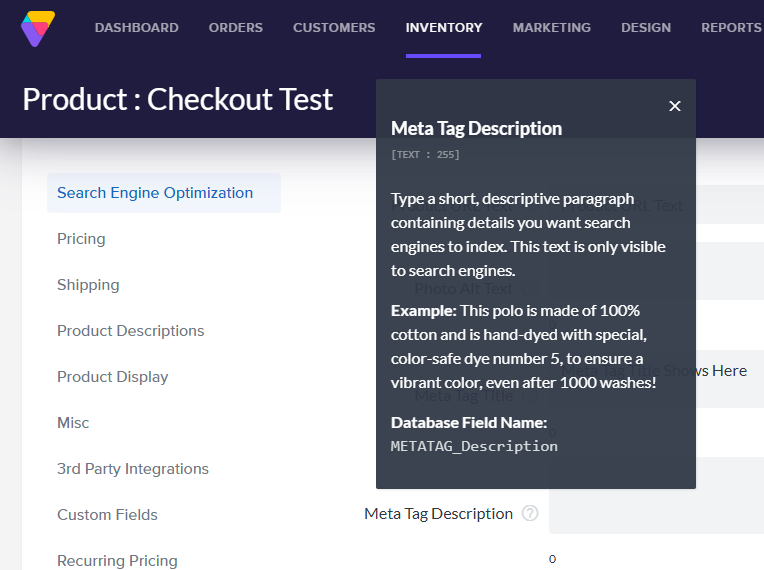Jump to the Shipping section
Viewport: 764px width, 570px height.
[88, 285]
